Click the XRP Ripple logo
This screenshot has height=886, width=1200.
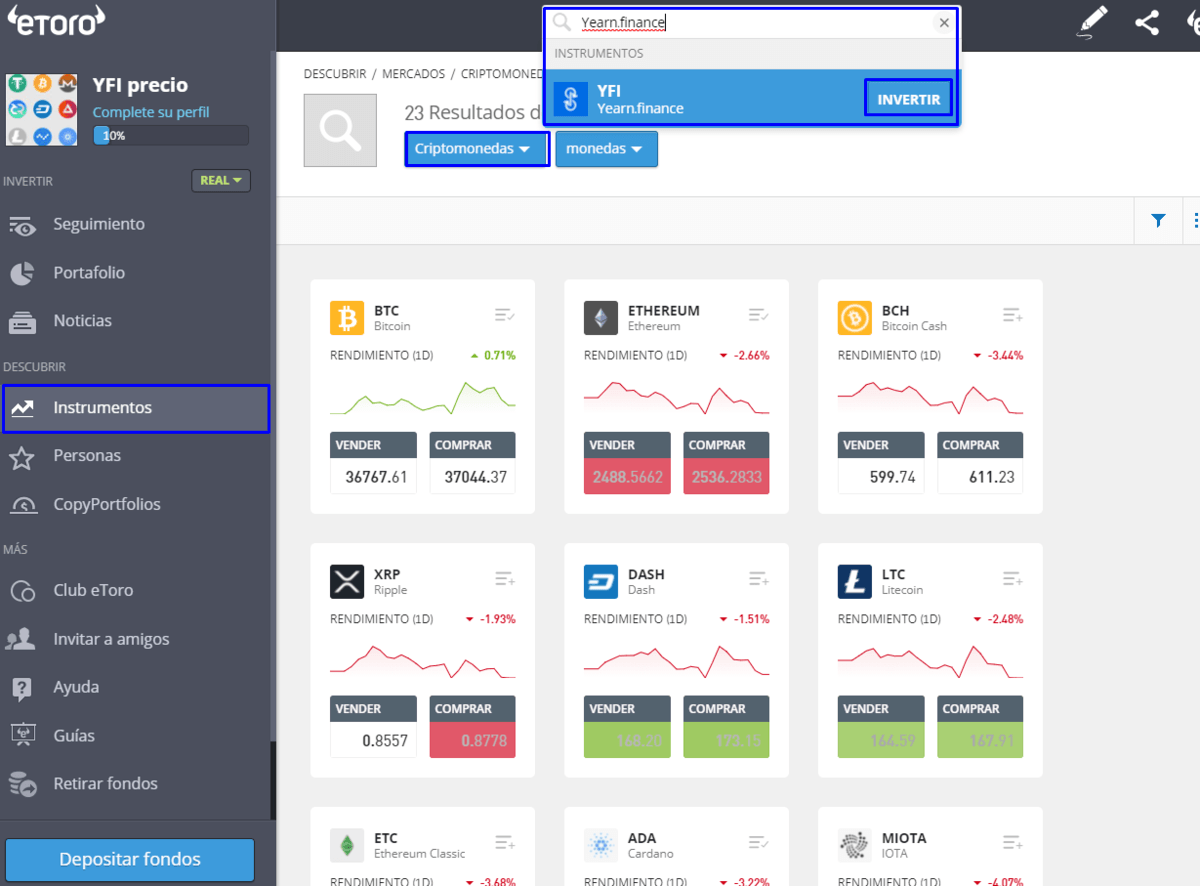(x=347, y=582)
